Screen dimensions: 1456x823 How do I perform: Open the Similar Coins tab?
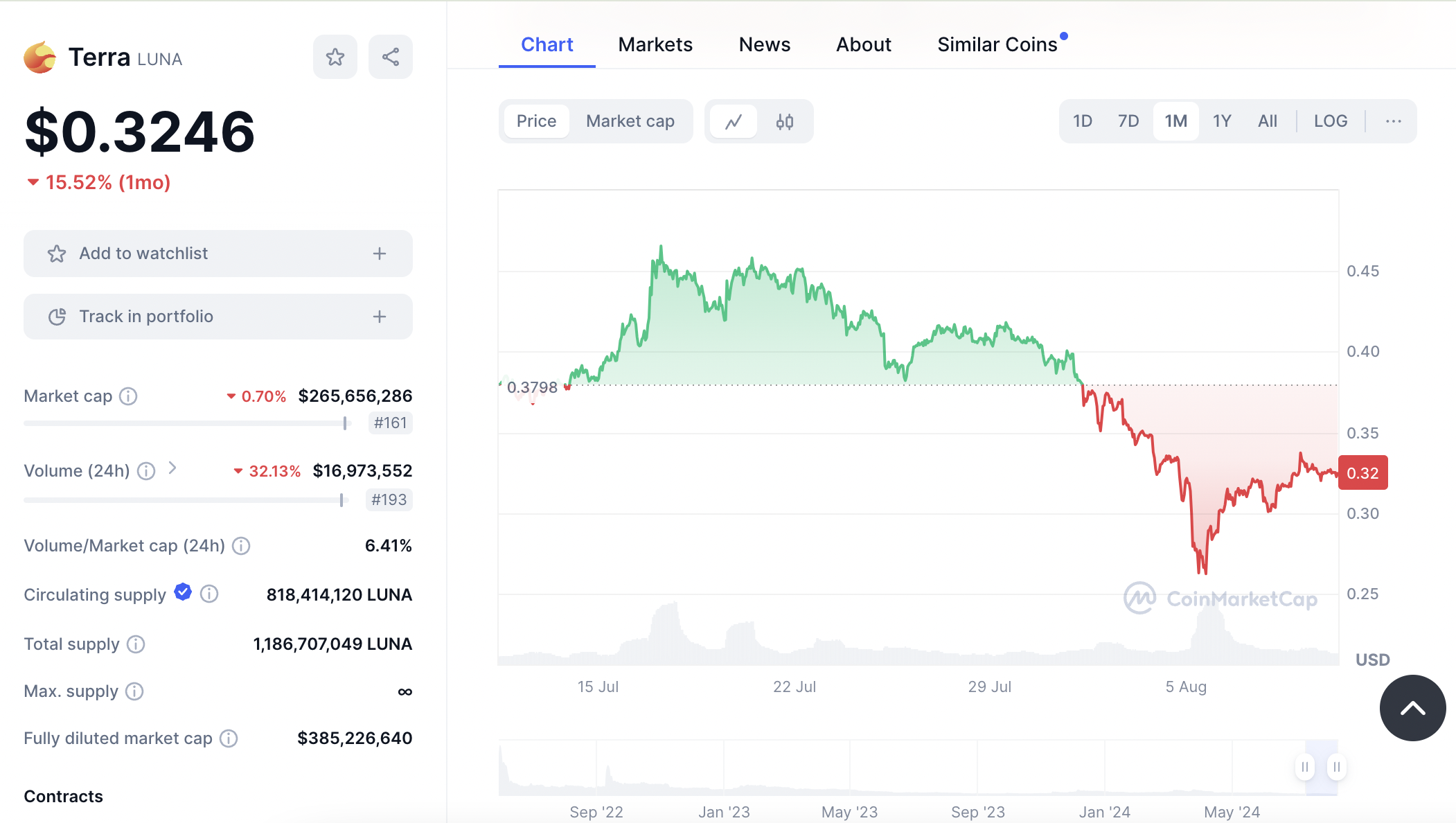pos(997,44)
